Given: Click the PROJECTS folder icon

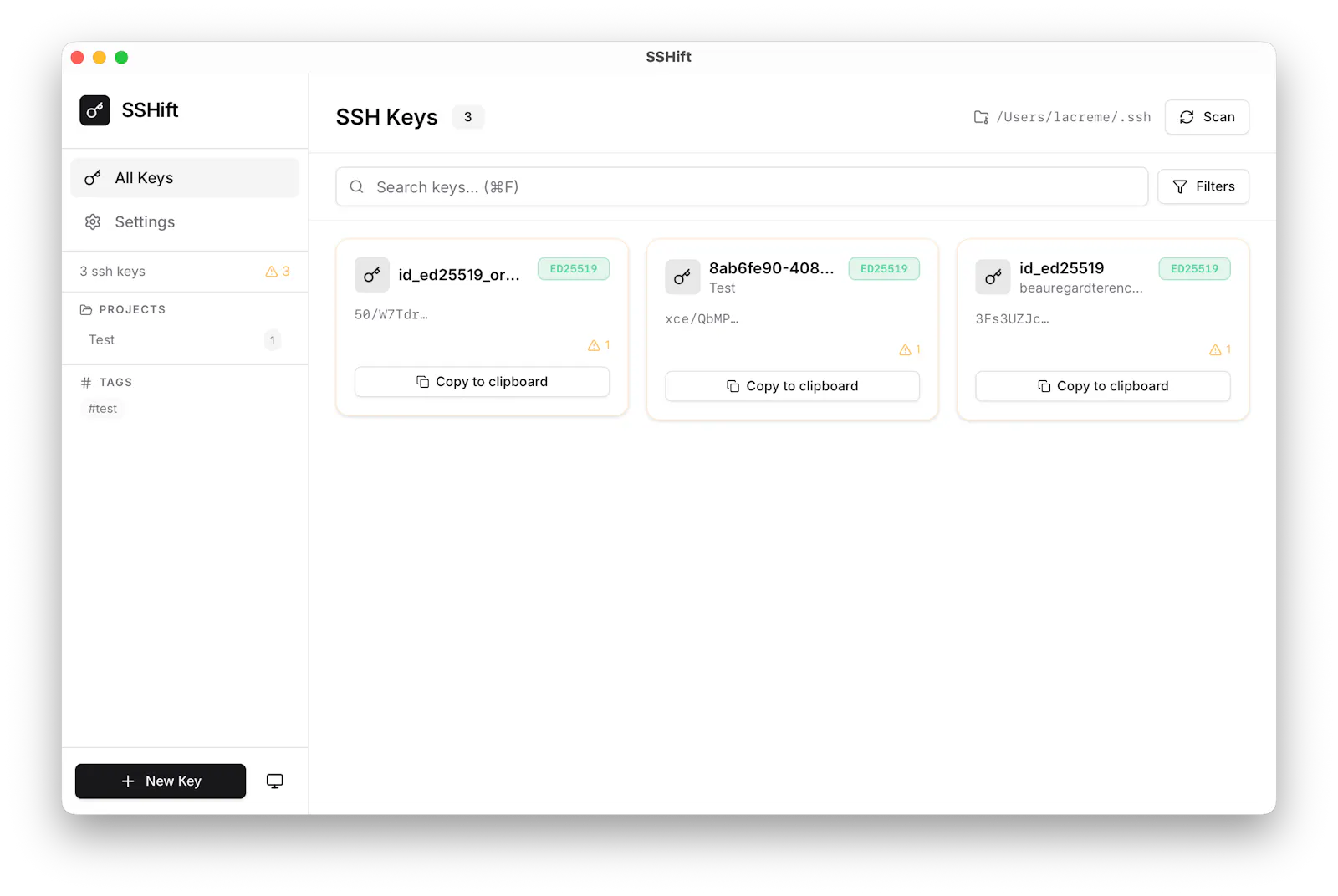Looking at the screenshot, I should click(x=86, y=310).
